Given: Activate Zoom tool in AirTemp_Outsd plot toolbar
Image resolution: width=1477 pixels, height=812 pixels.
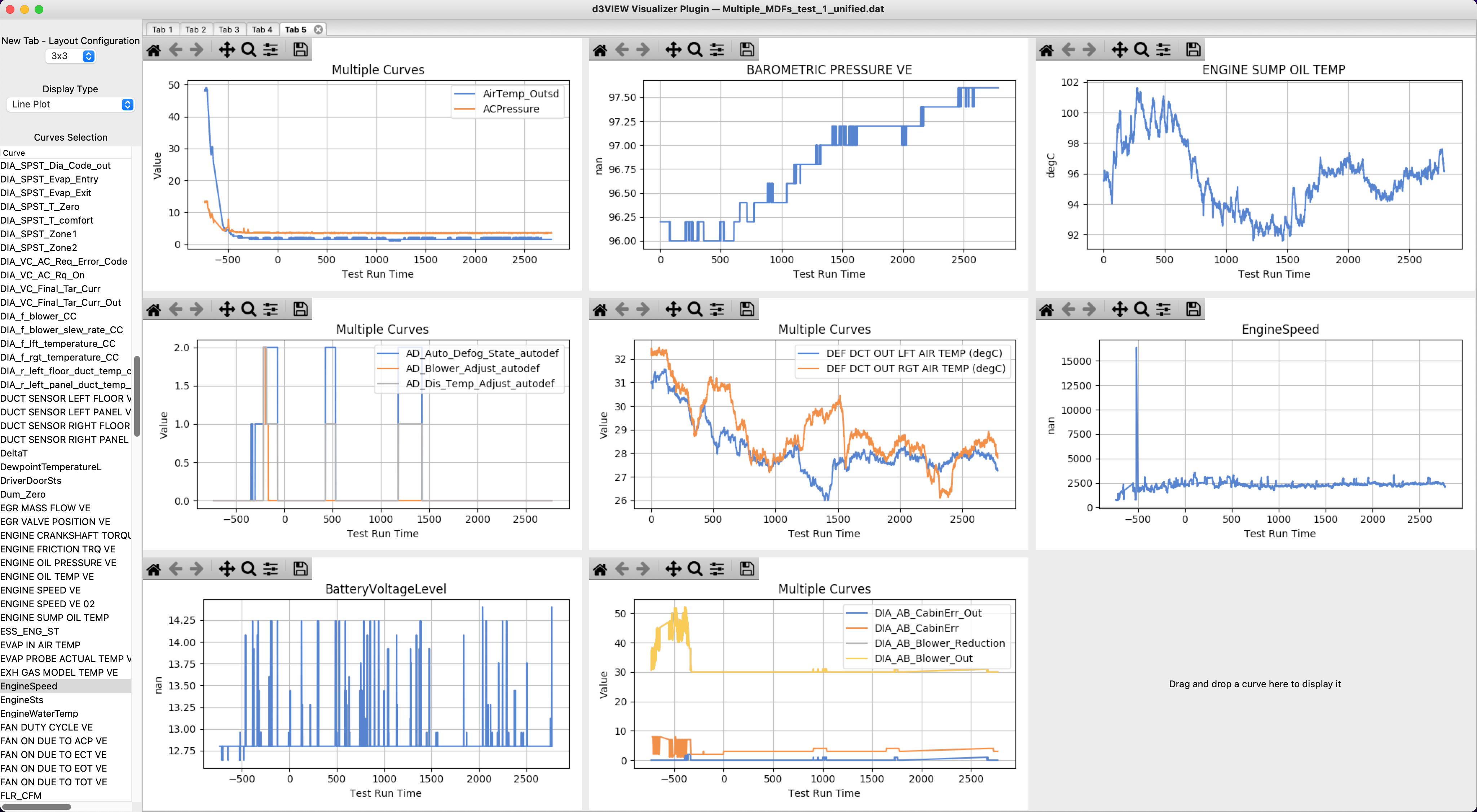Looking at the screenshot, I should pos(249,50).
